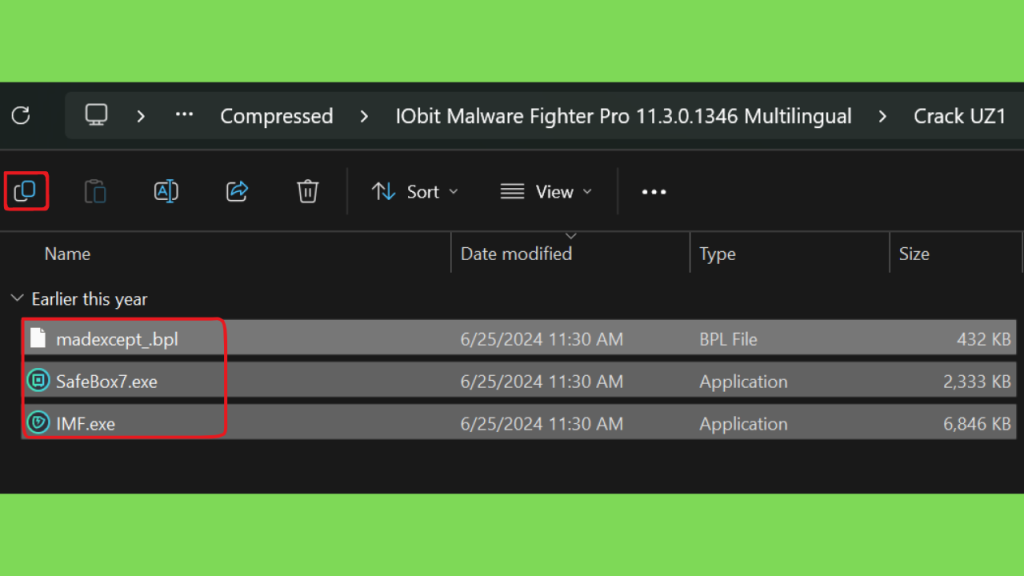The width and height of the screenshot is (1024, 576).
Task: Select the SafeBox7.exe application file
Action: [x=519, y=381]
